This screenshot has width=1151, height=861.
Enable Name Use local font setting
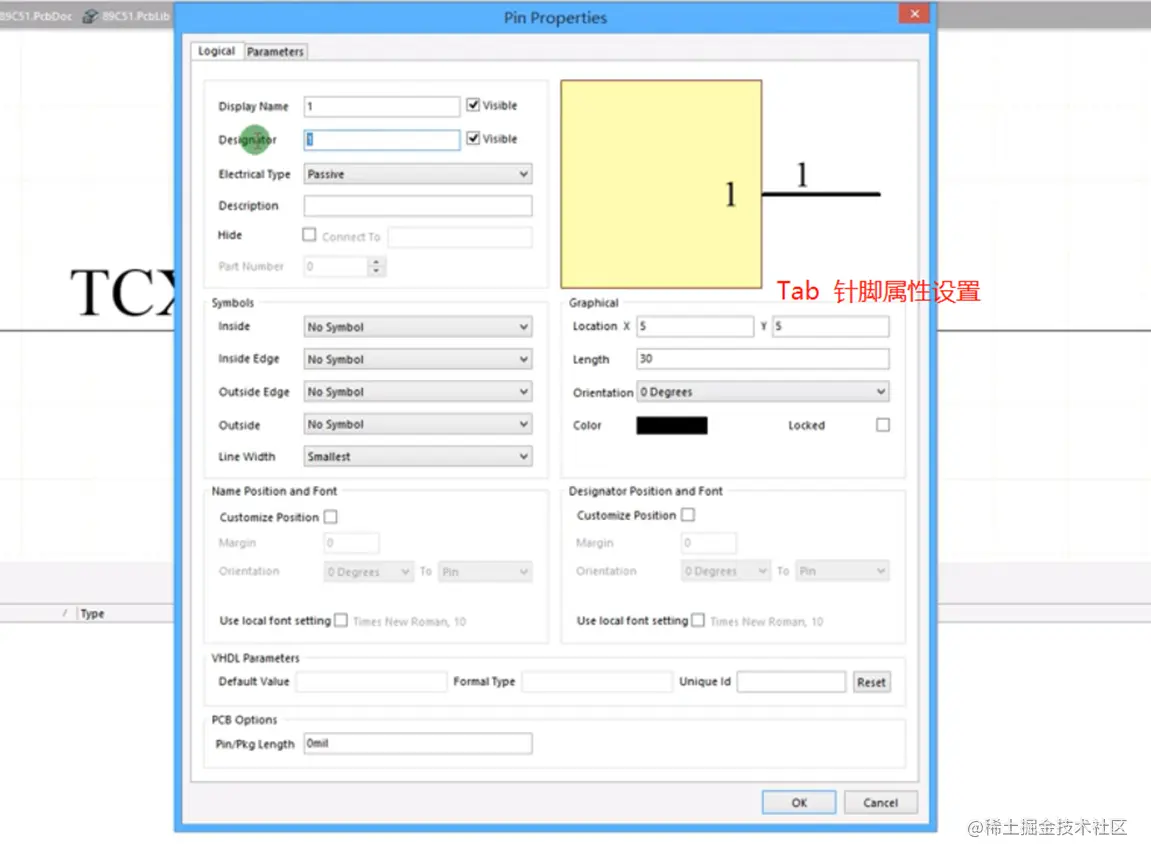tap(341, 621)
